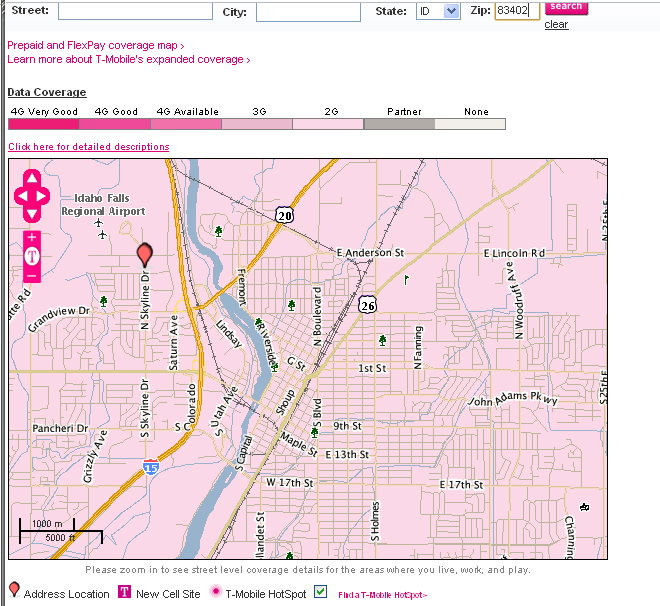This screenshot has width=660, height=606.
Task: Click the John Adams Pkwy label on map
Action: [513, 399]
